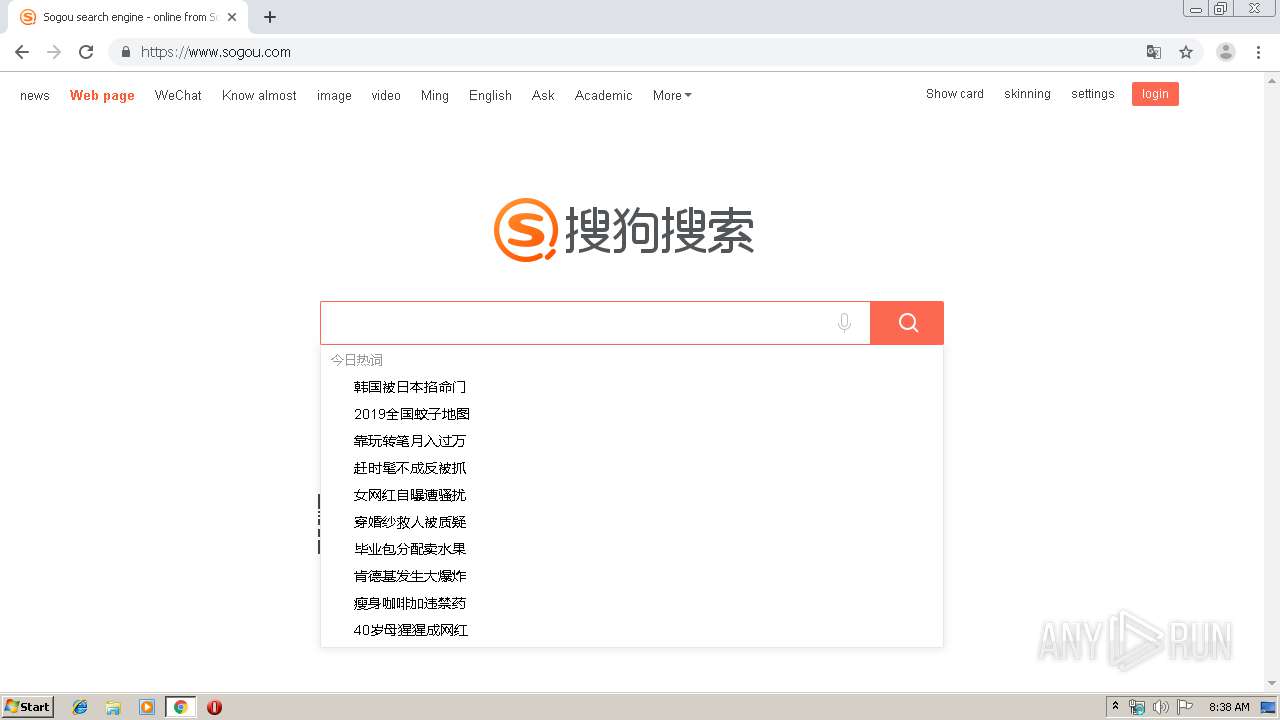Open the Chrome profile avatar icon
The height and width of the screenshot is (720, 1280).
point(1225,52)
